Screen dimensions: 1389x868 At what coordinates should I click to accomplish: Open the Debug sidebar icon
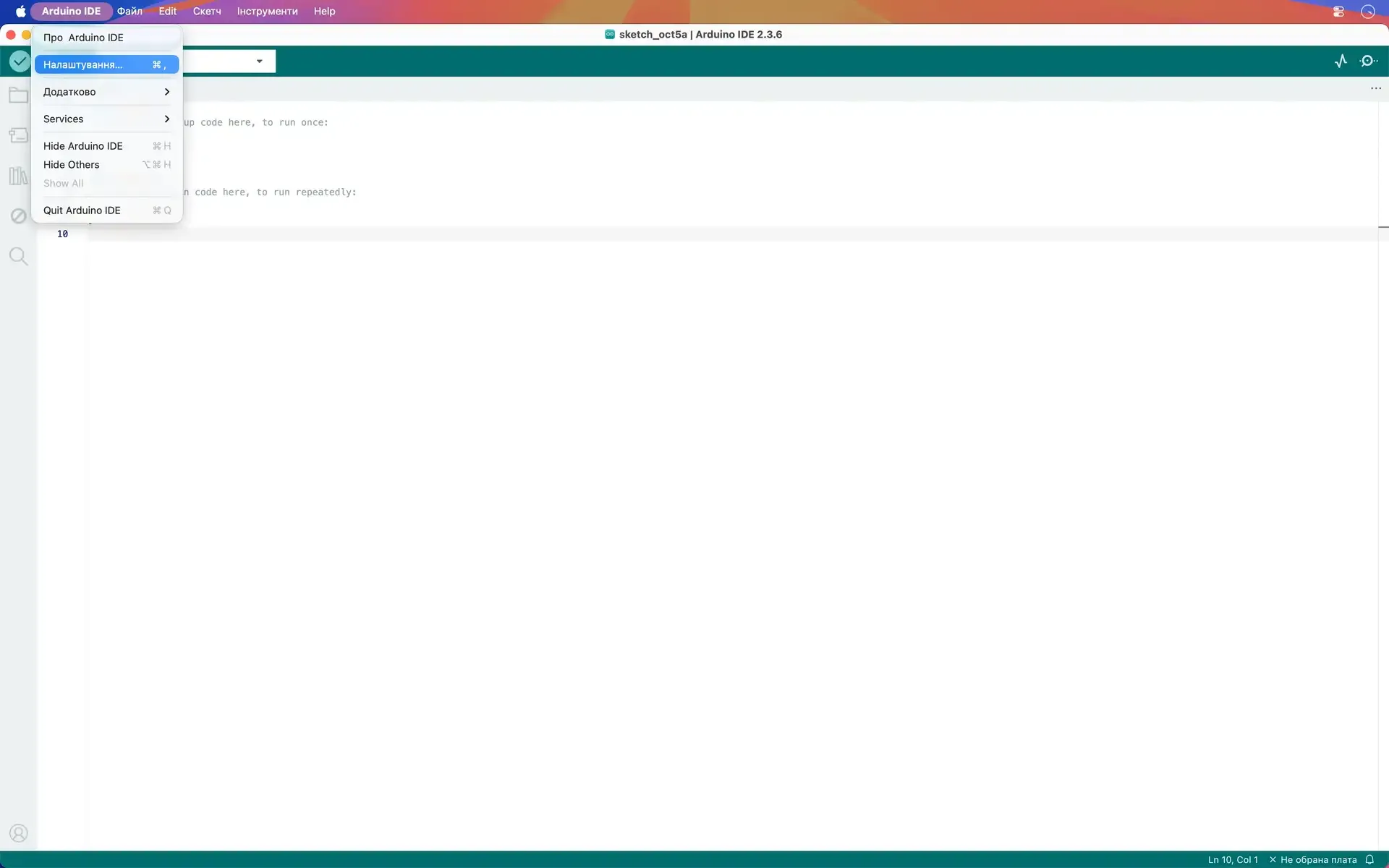click(18, 216)
